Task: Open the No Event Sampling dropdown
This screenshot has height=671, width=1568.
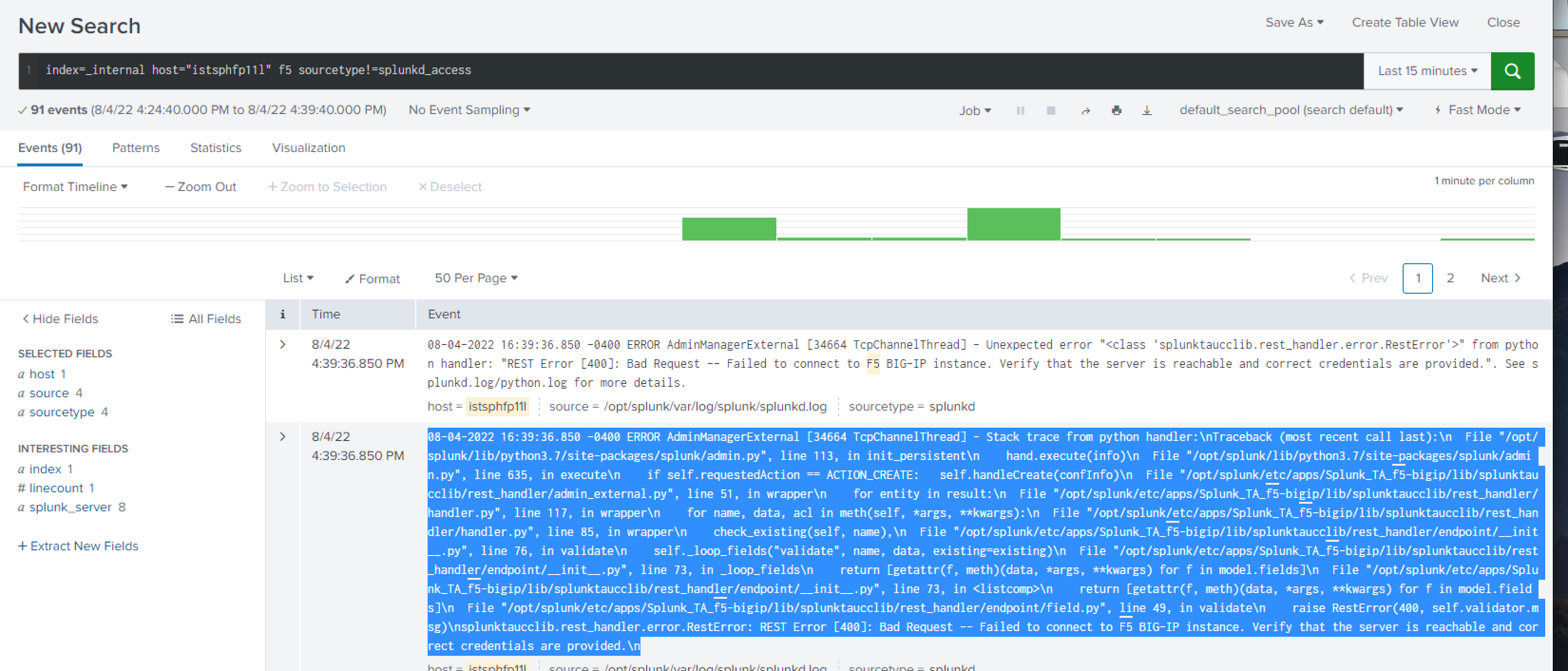Action: (469, 110)
